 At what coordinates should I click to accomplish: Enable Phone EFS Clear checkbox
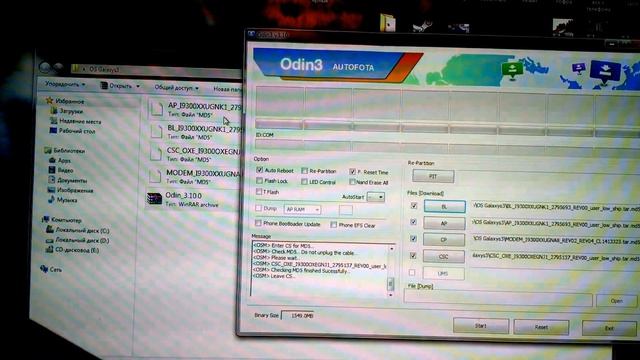(333, 225)
